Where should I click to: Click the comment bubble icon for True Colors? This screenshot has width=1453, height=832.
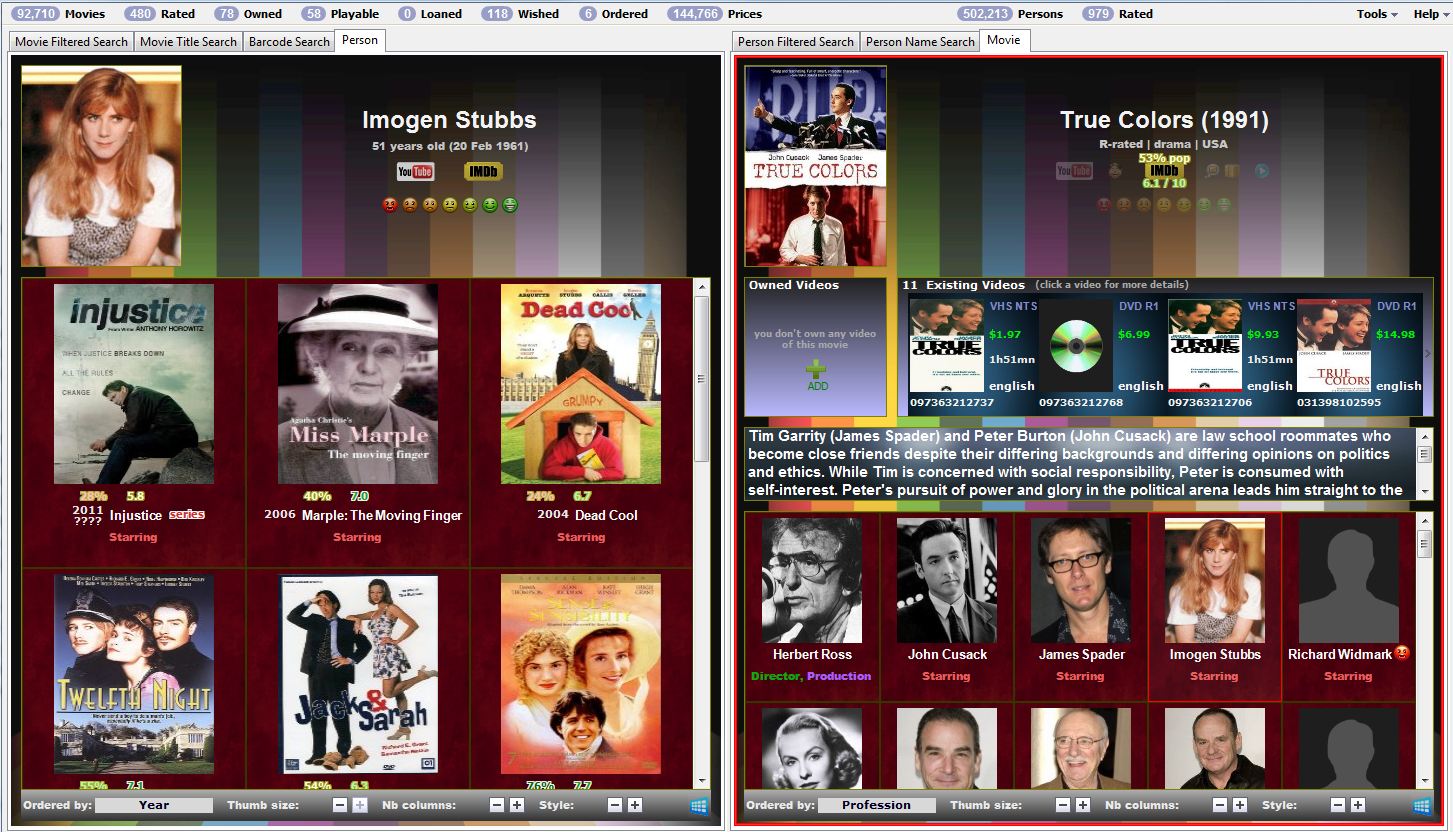[x=1212, y=171]
